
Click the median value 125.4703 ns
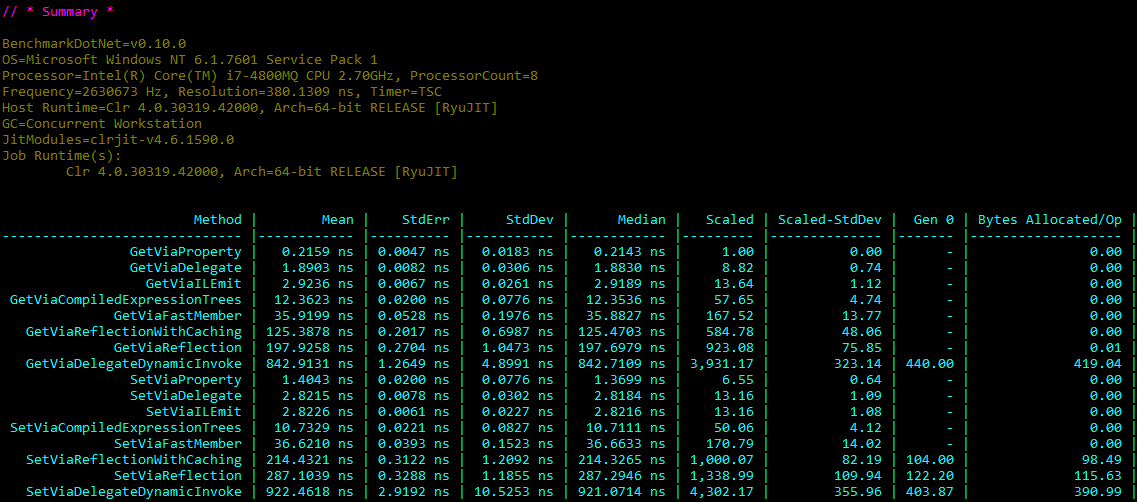coord(622,331)
